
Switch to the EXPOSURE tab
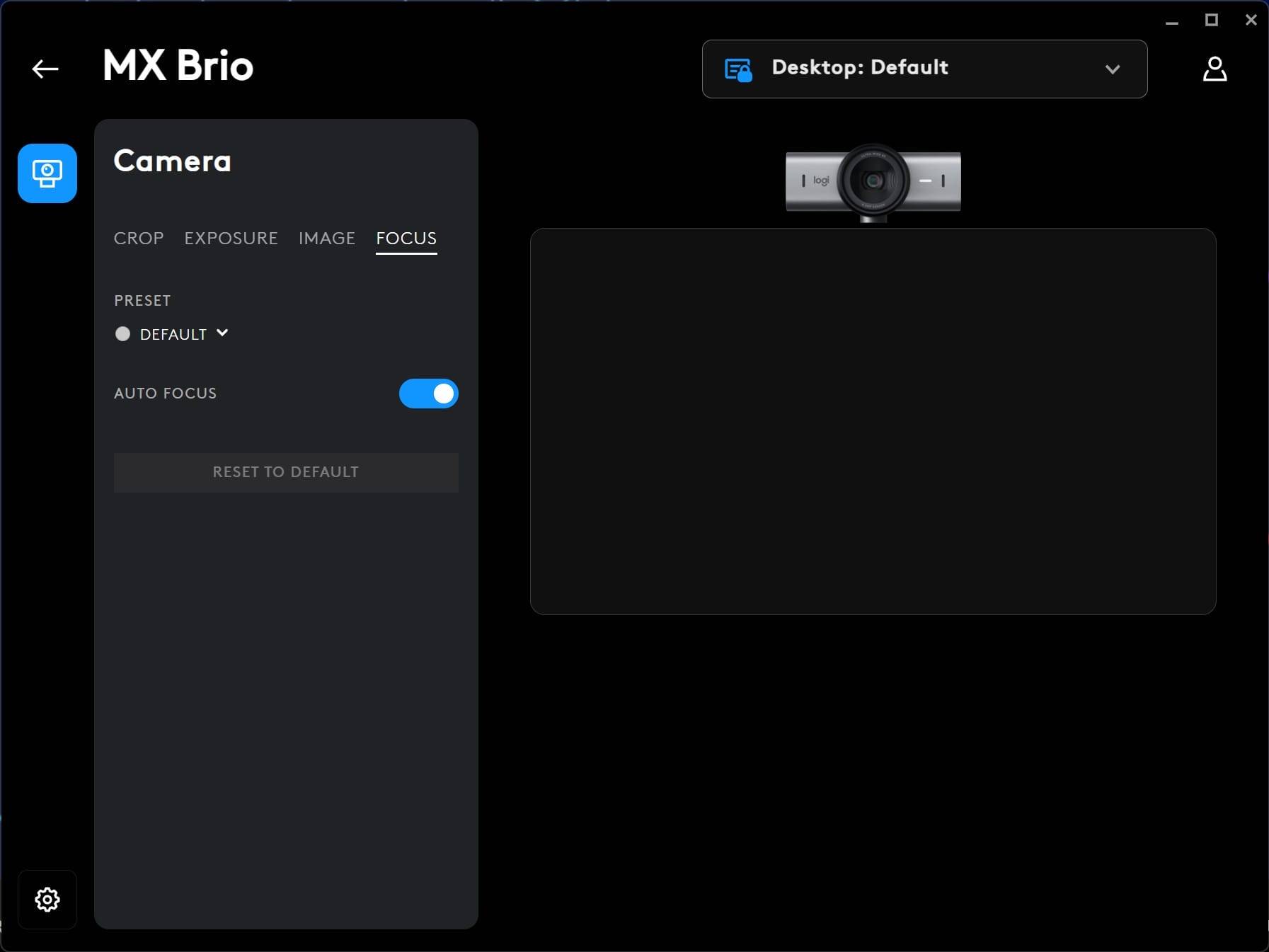[231, 238]
